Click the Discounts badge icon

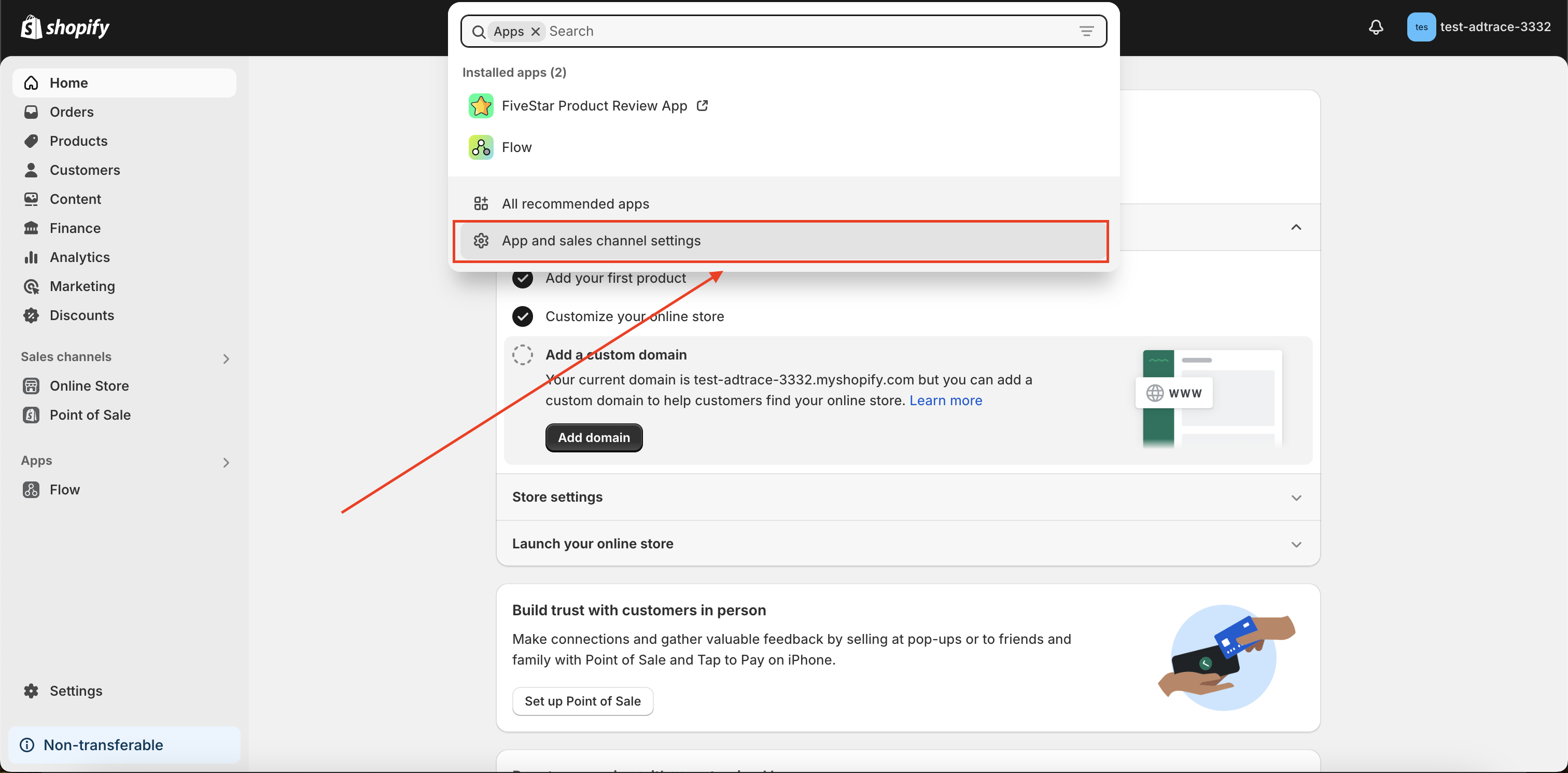[x=31, y=315]
